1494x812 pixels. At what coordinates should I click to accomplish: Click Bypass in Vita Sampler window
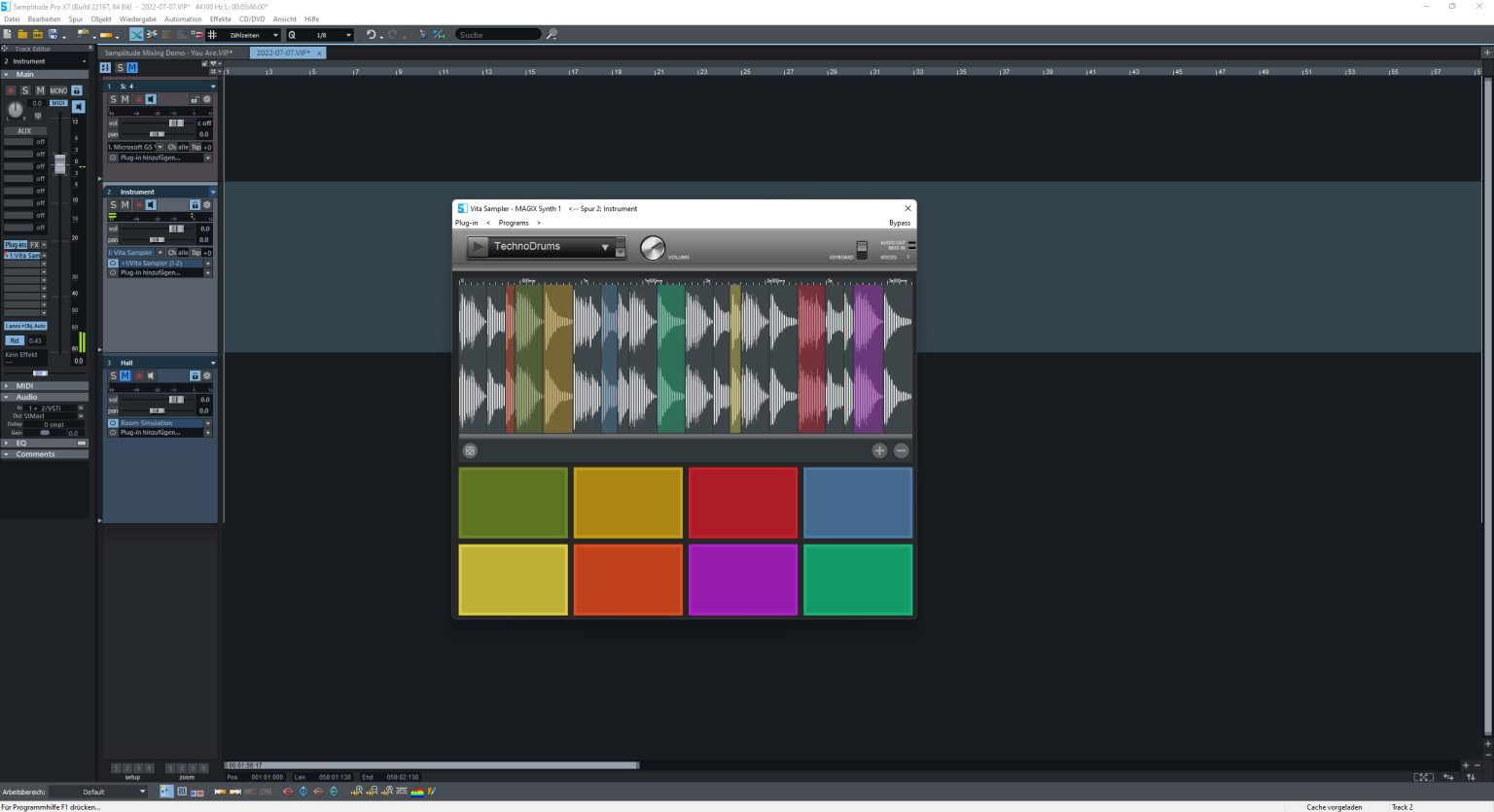tap(900, 223)
